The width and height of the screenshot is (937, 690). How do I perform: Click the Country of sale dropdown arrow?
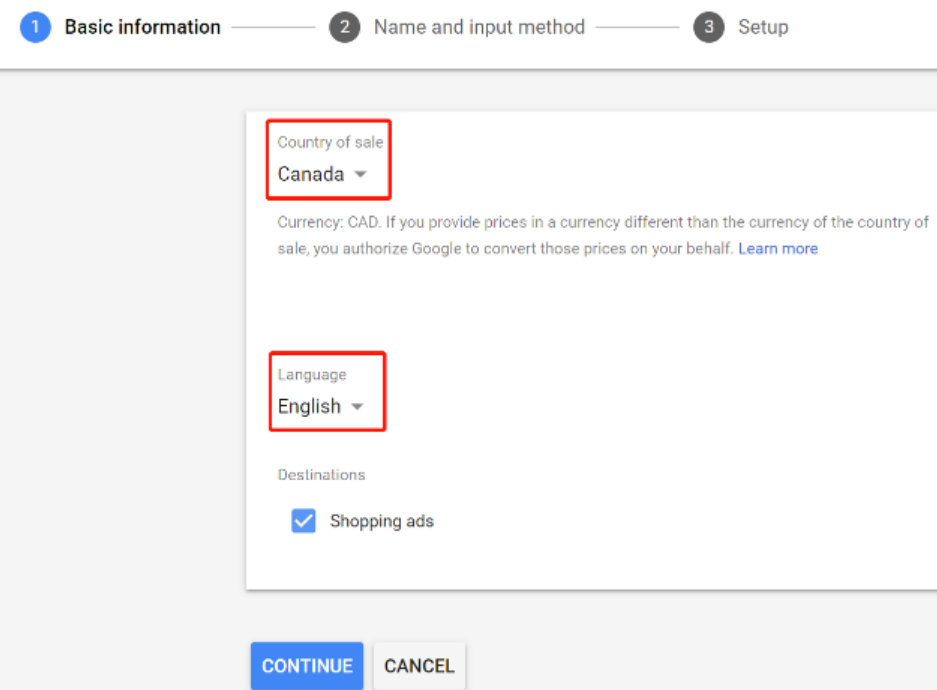coord(360,174)
